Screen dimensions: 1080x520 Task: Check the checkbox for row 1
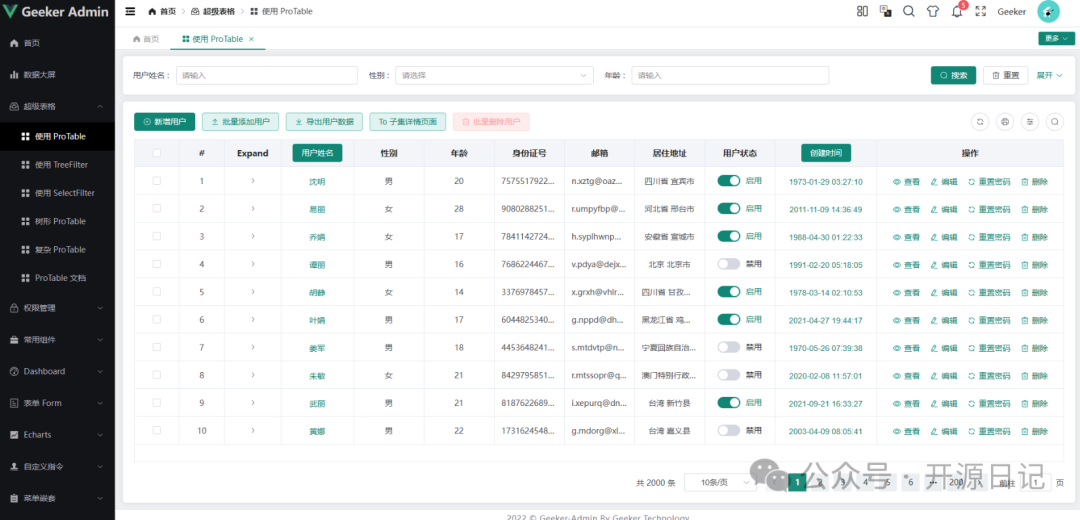(x=156, y=180)
